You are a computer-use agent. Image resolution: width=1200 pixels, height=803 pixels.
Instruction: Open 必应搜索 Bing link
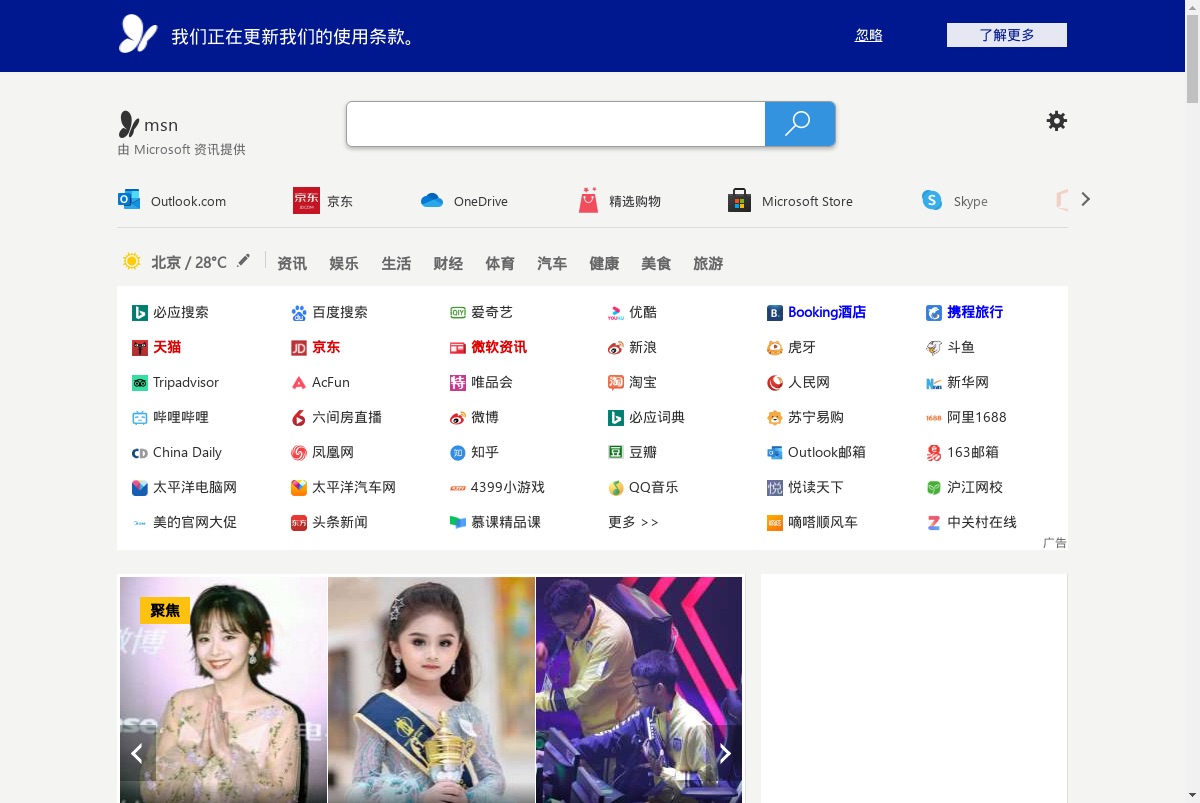tap(170, 312)
